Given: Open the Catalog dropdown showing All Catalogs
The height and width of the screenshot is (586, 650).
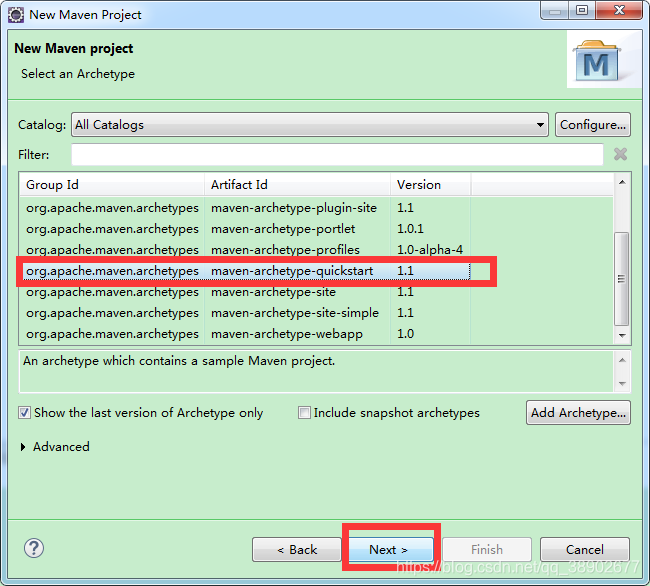Looking at the screenshot, I should 310,125.
